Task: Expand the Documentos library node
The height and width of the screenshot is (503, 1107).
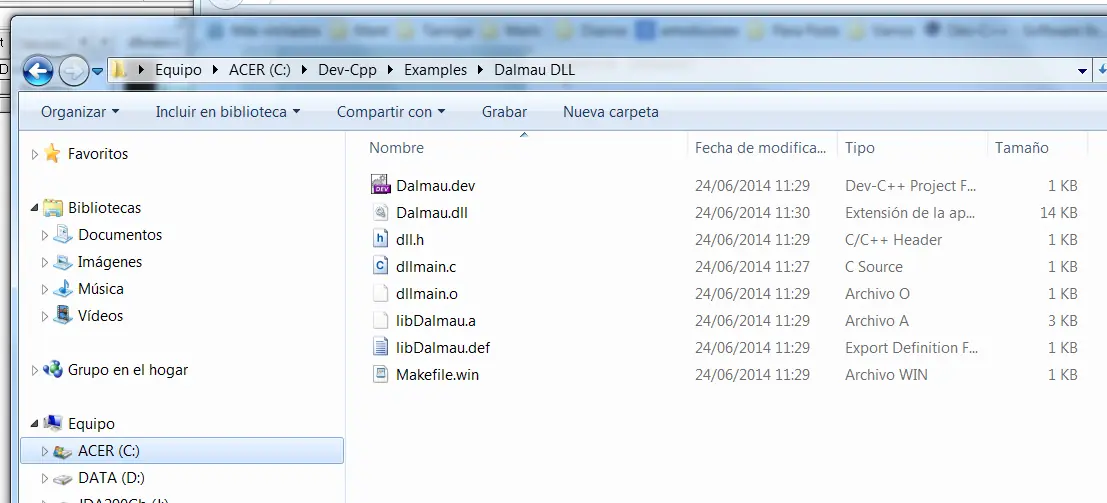Action: pos(45,235)
